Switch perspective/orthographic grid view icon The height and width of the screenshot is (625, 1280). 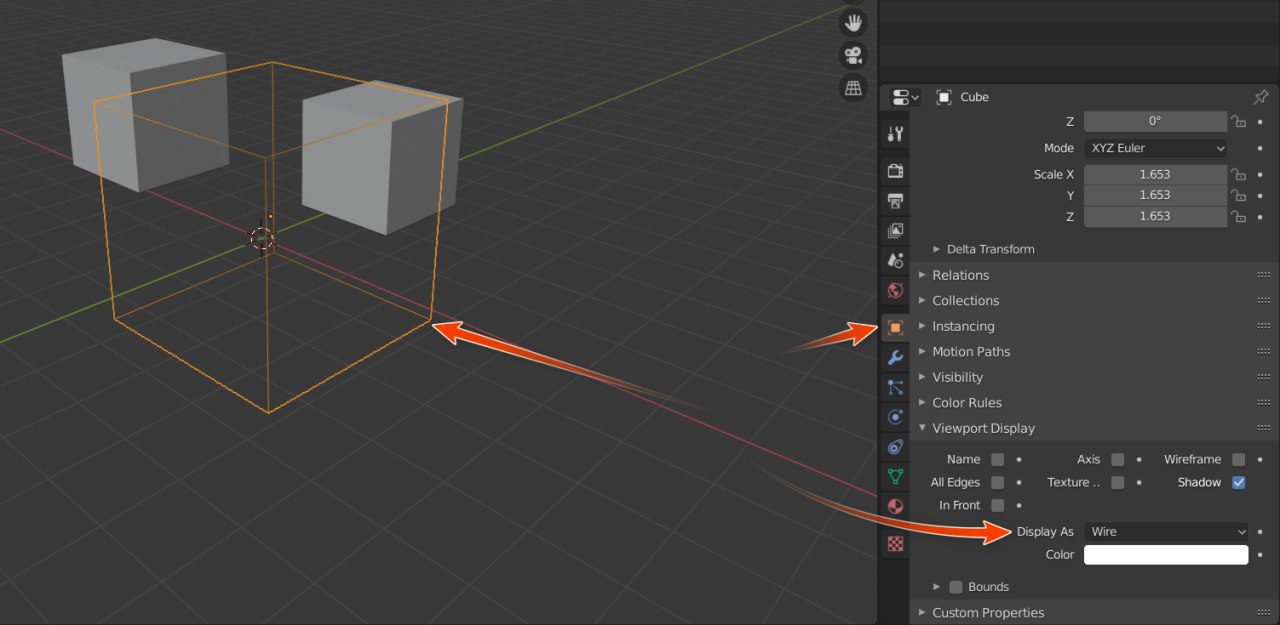(853, 87)
